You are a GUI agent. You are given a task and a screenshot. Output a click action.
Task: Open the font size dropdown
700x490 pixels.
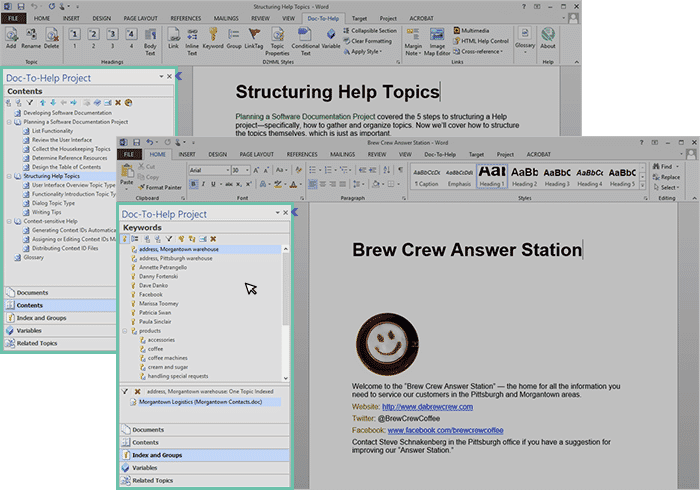click(x=247, y=170)
